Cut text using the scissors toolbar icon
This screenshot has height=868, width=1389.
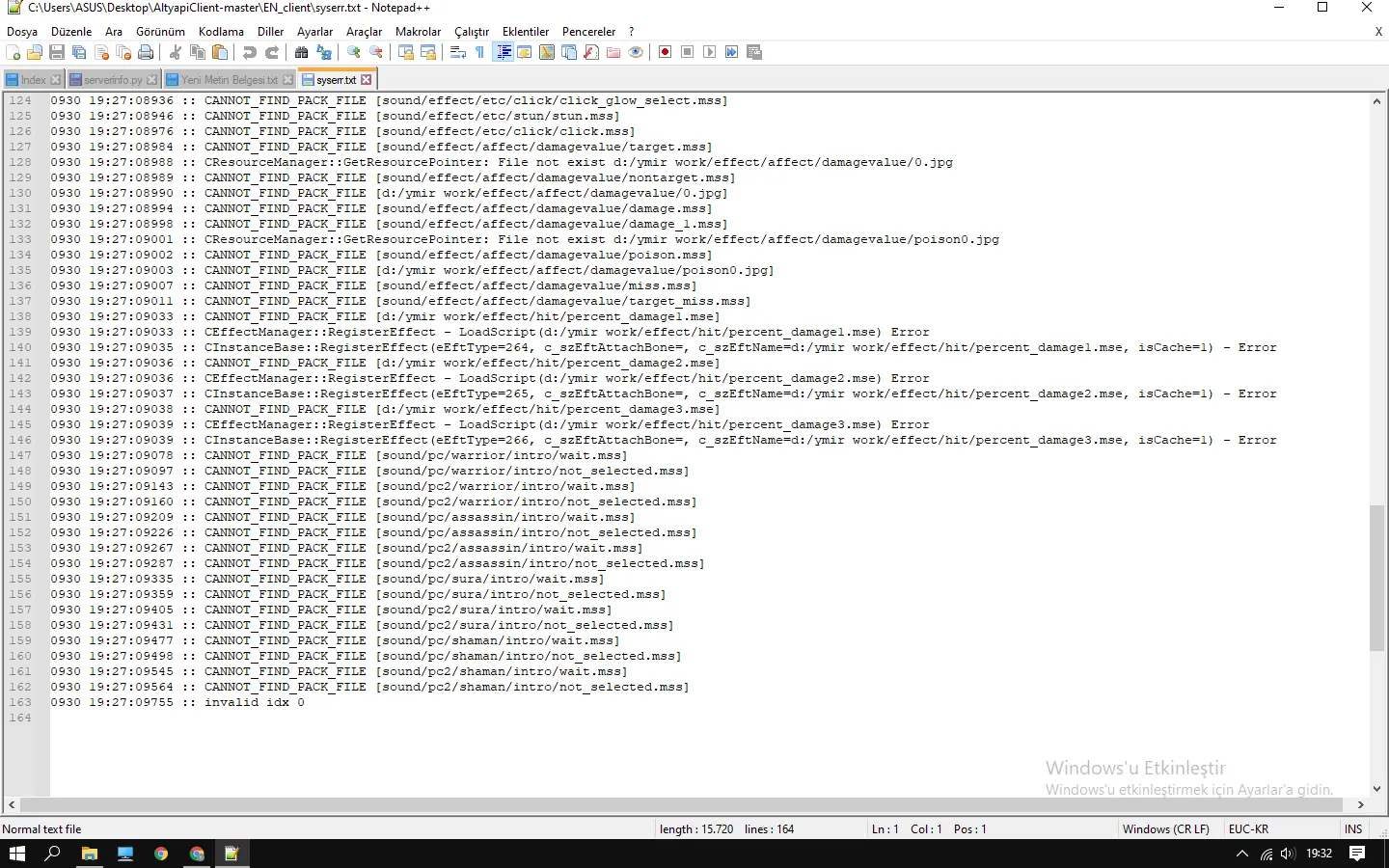[175, 52]
